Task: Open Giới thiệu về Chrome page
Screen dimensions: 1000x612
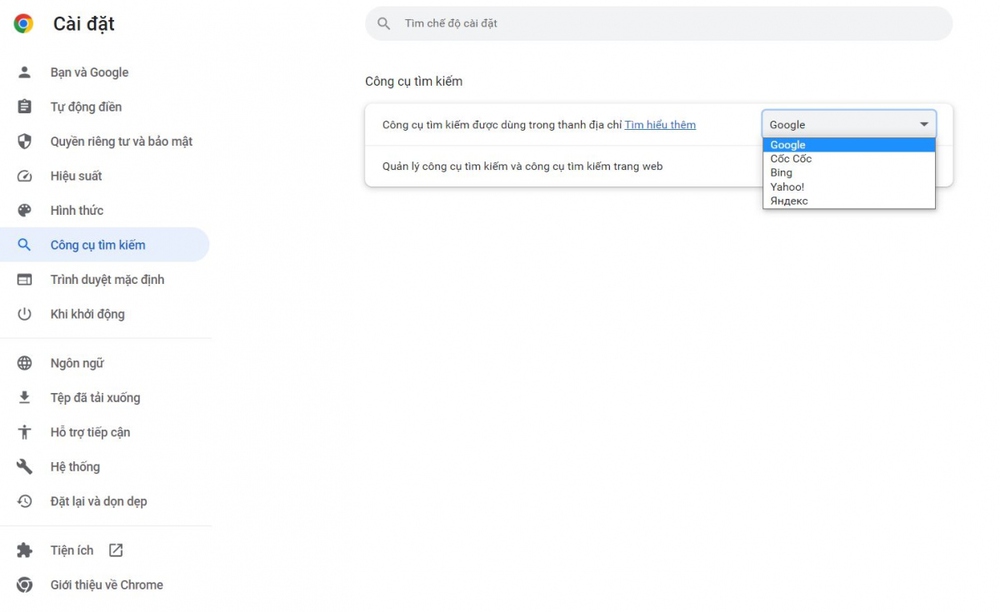Action: (x=105, y=585)
